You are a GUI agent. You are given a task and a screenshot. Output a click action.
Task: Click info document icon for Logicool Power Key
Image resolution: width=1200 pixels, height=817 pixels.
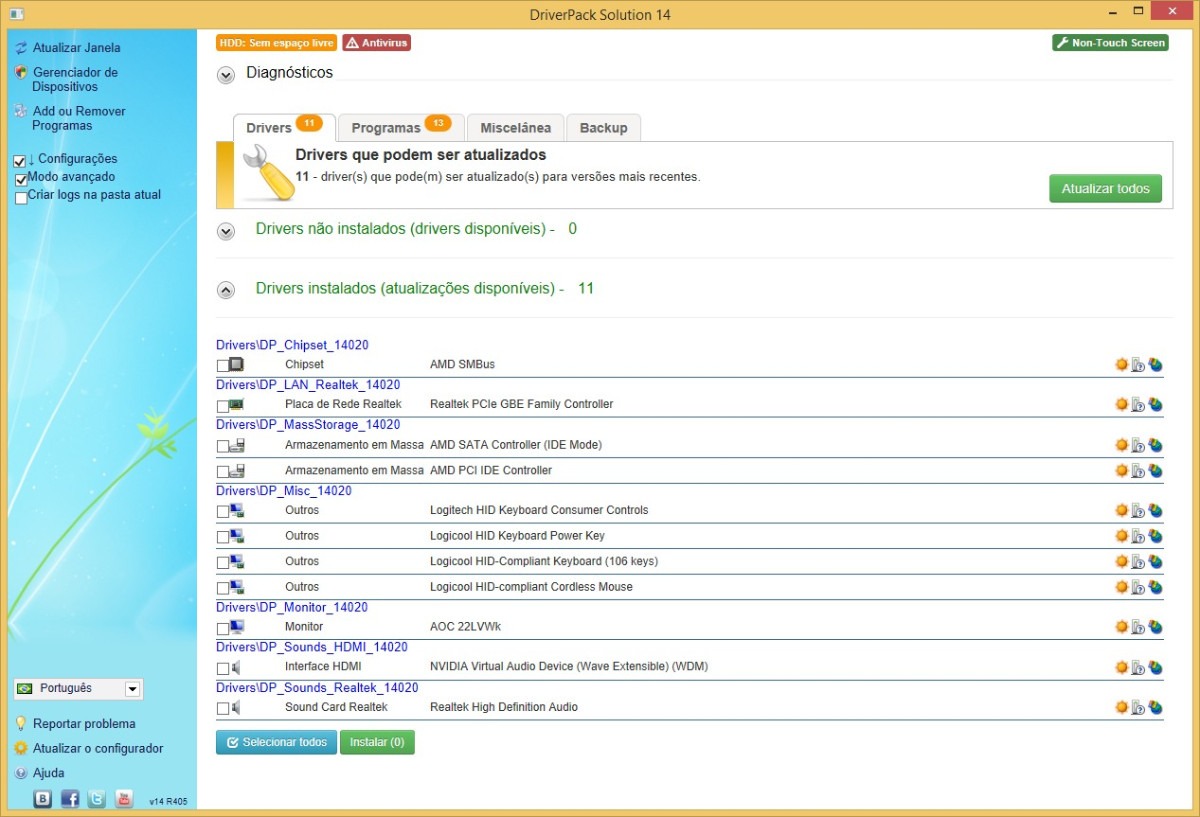click(x=1138, y=537)
